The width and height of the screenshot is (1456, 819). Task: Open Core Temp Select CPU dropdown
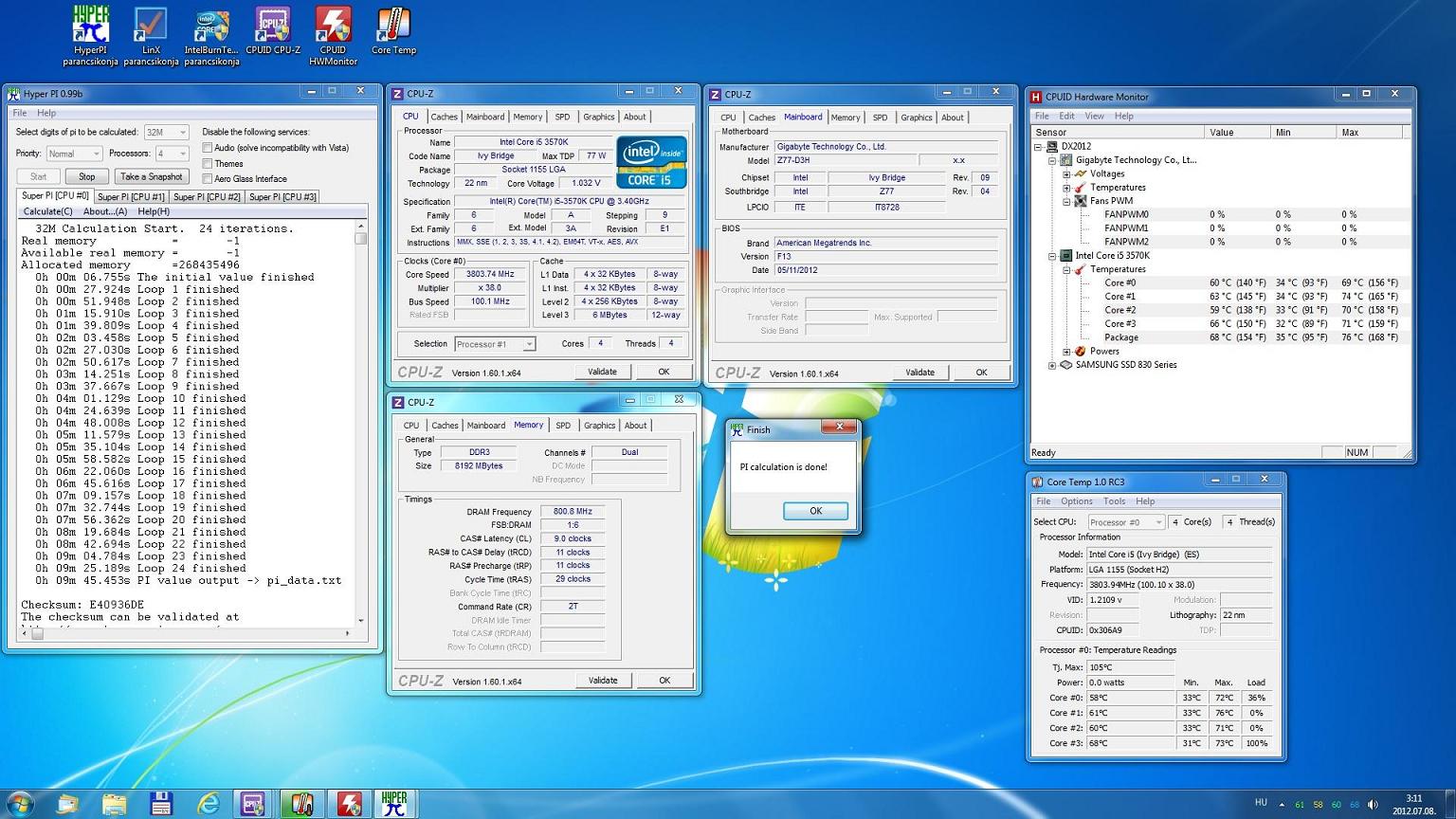pos(1126,522)
